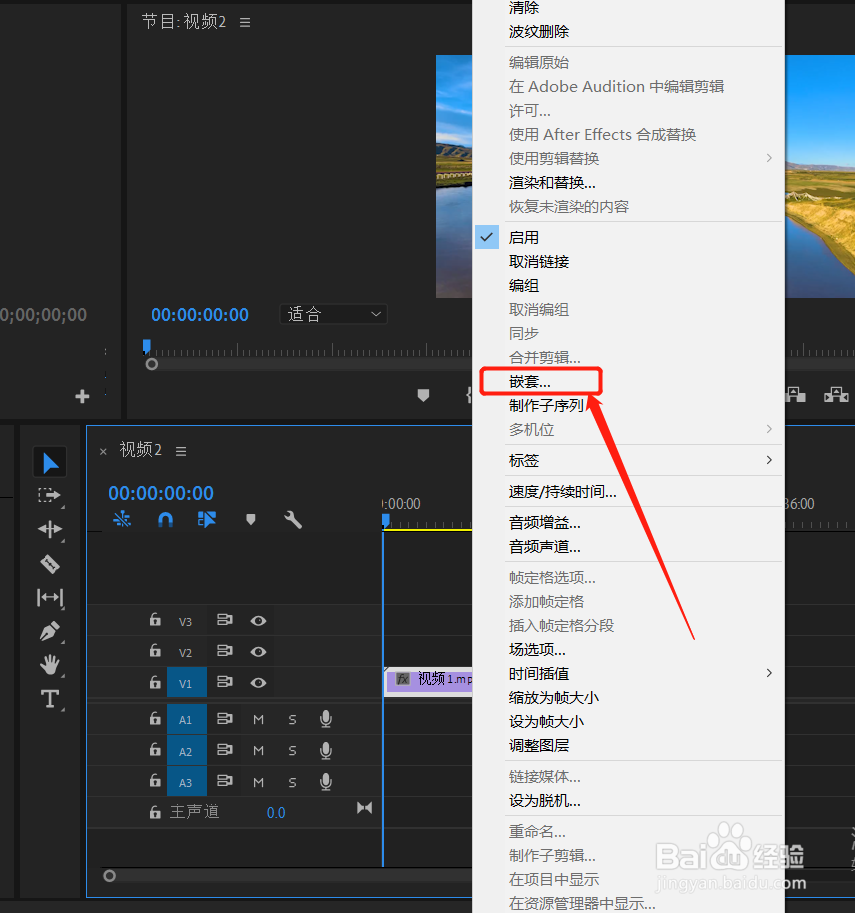The width and height of the screenshot is (855, 913).
Task: Select the Slip tool
Action: 50,597
